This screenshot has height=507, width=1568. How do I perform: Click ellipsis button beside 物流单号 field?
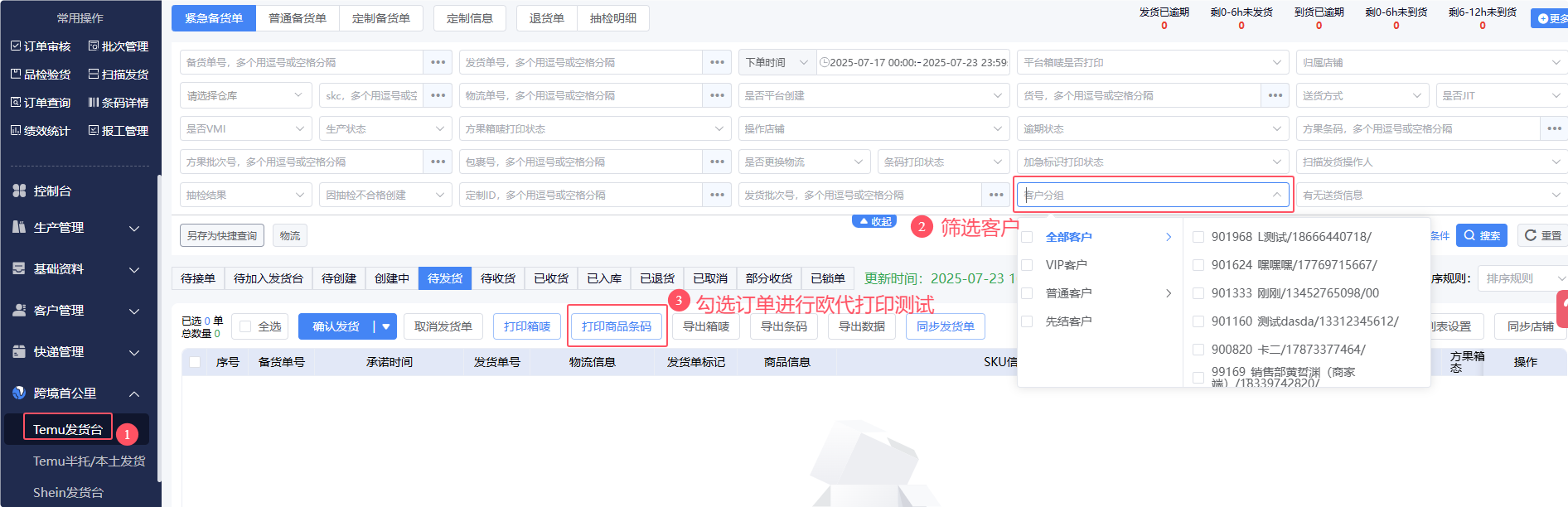[717, 95]
